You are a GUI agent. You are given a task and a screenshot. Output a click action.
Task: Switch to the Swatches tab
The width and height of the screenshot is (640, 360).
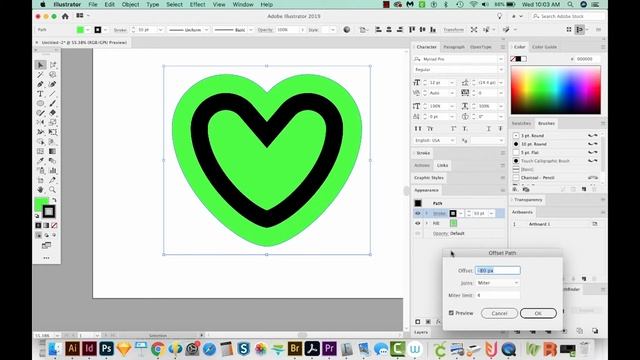tap(521, 123)
